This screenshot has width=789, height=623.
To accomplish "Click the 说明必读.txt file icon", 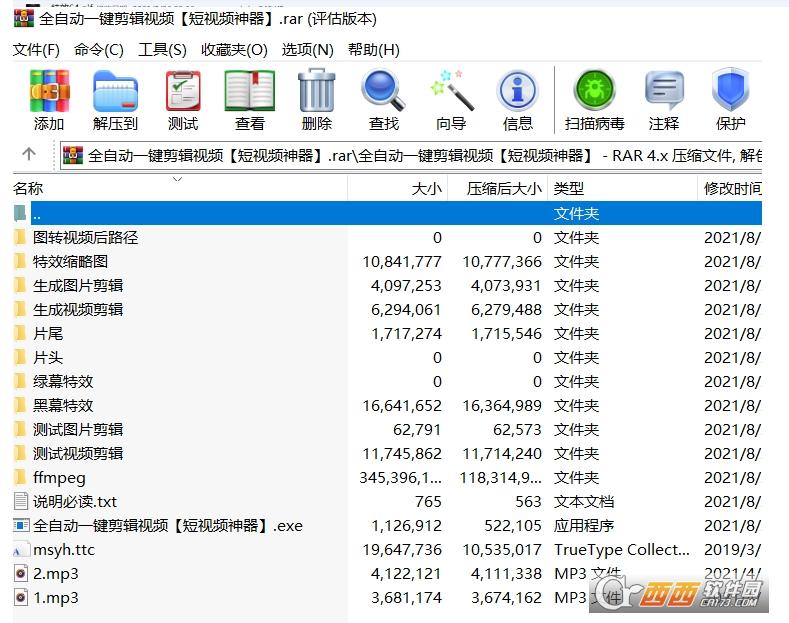I will [21, 501].
